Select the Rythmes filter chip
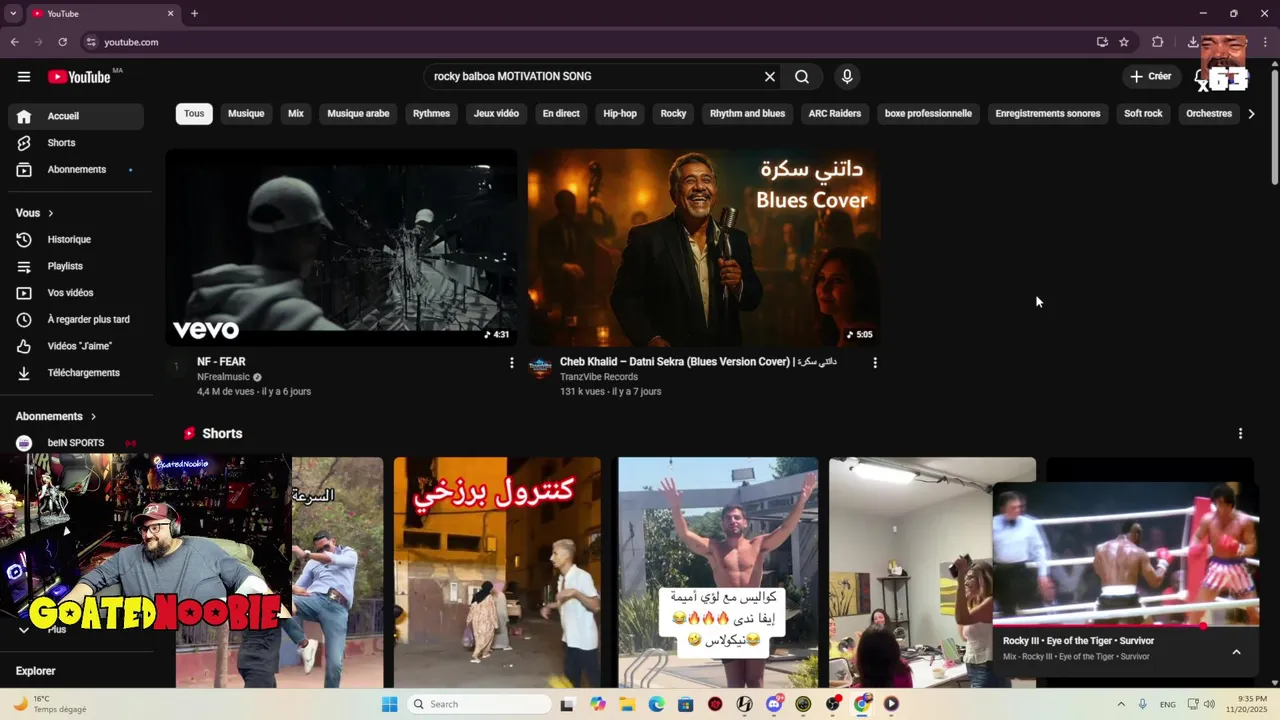This screenshot has width=1280, height=720. click(x=431, y=114)
